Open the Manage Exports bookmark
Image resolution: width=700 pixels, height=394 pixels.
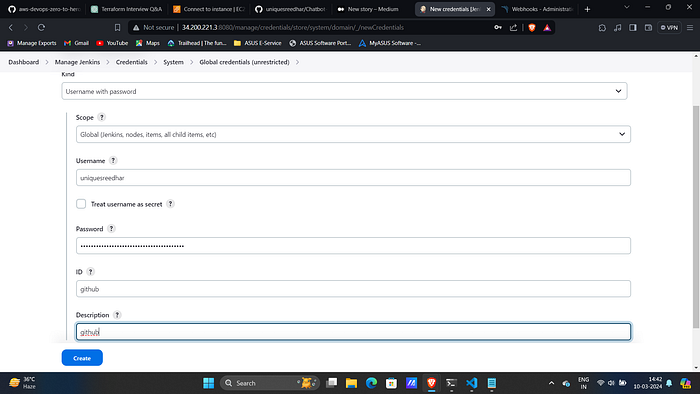[x=32, y=43]
